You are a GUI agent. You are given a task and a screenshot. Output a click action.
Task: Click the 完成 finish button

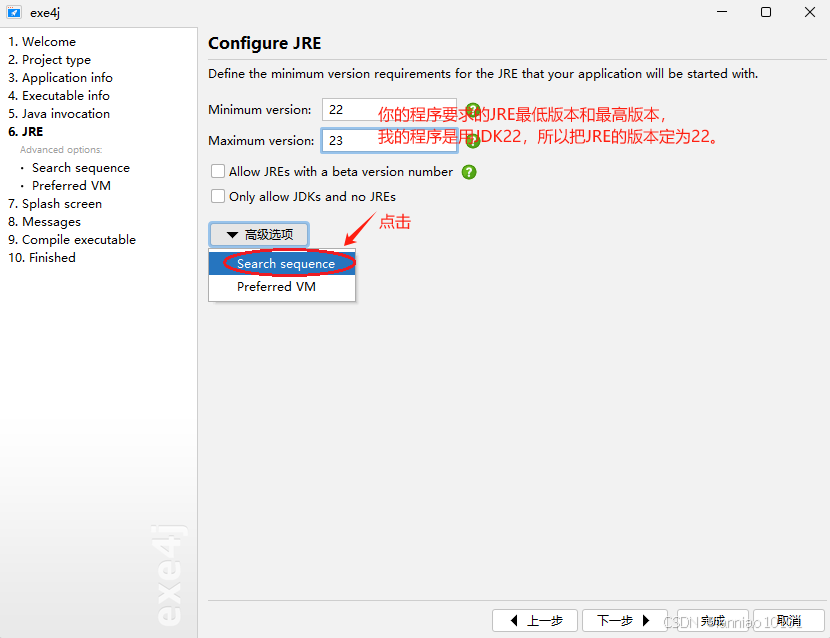[x=712, y=621]
